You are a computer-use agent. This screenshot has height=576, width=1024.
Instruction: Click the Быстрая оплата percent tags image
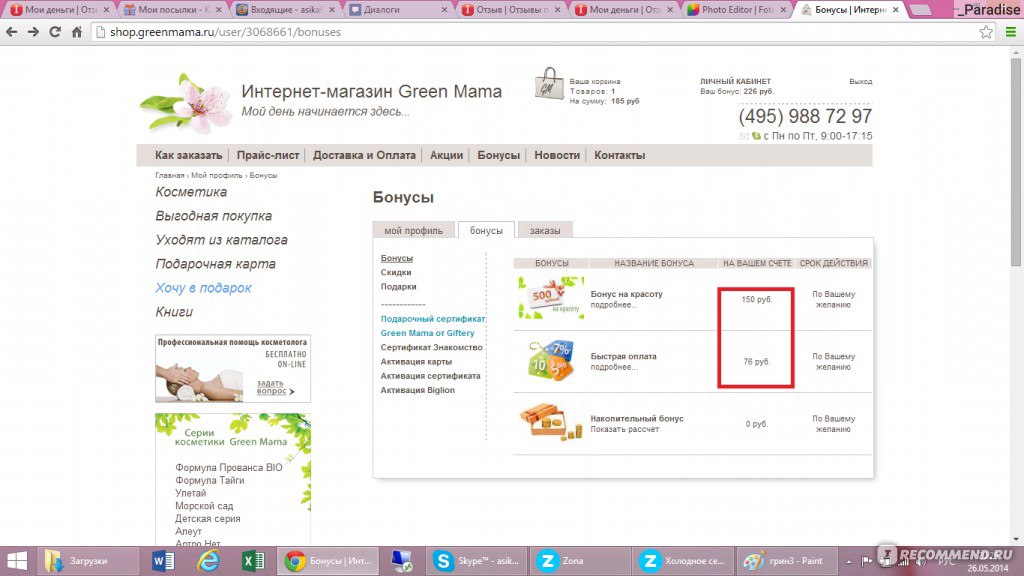click(x=551, y=360)
